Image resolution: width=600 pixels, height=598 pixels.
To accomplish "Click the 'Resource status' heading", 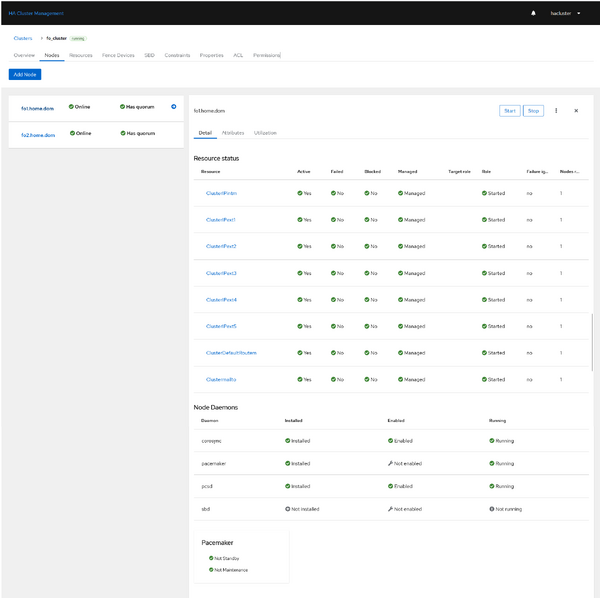I will pos(216,158).
